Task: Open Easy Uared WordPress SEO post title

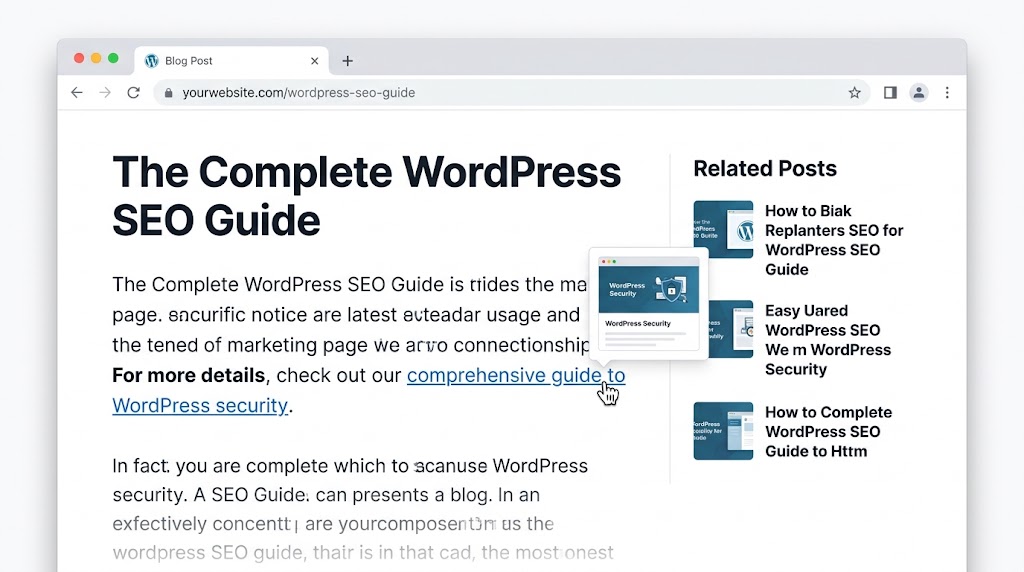Action: point(828,340)
